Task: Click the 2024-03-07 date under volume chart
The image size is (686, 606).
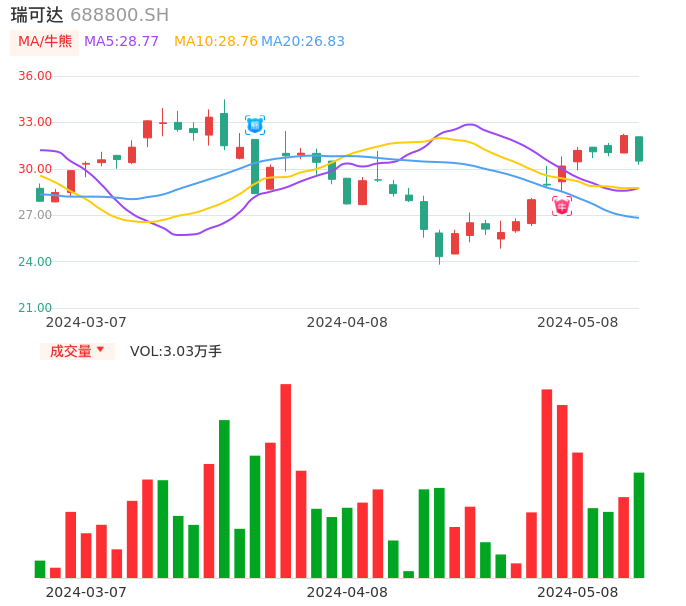Action: click(86, 592)
